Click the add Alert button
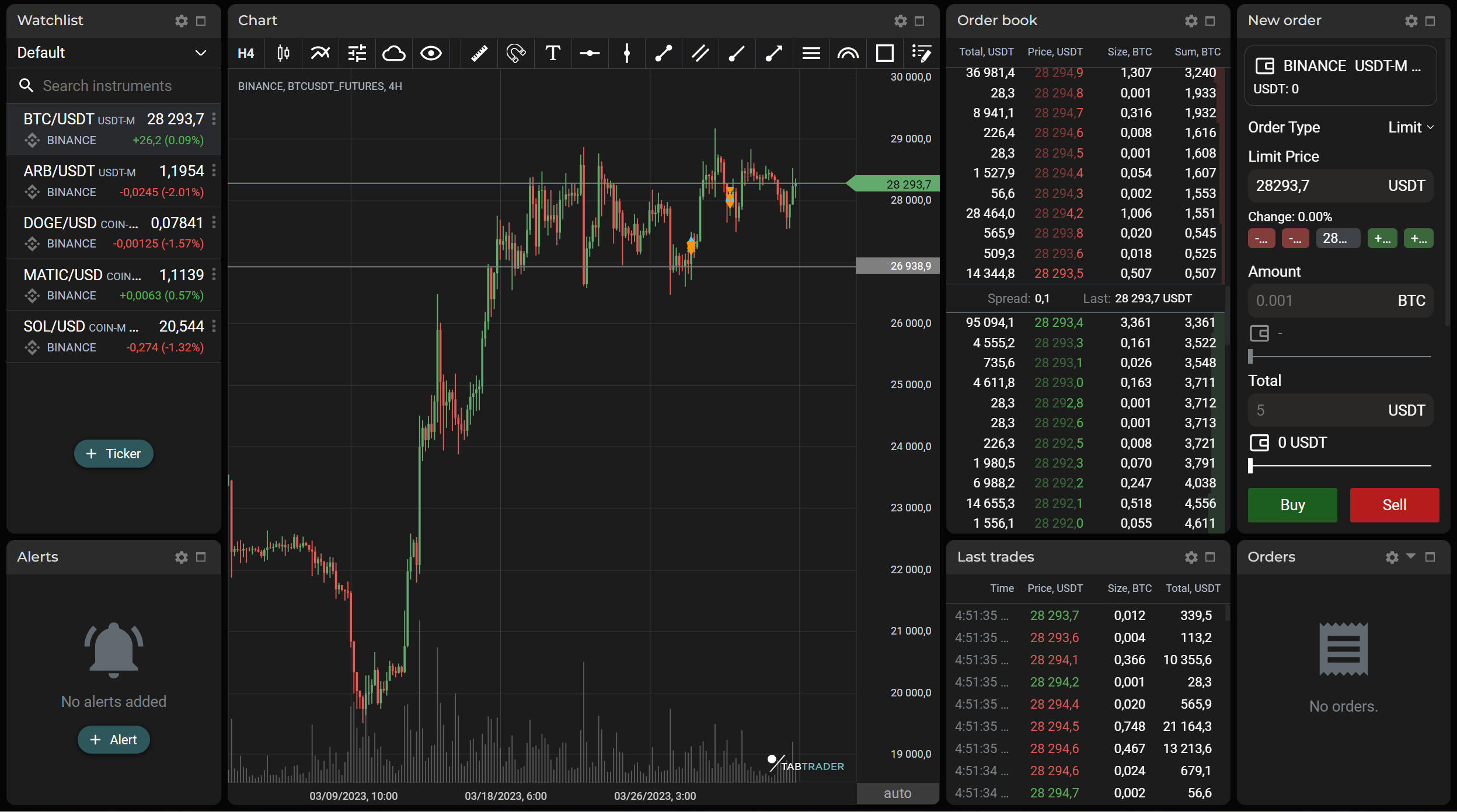This screenshot has height=812, width=1457. (113, 740)
